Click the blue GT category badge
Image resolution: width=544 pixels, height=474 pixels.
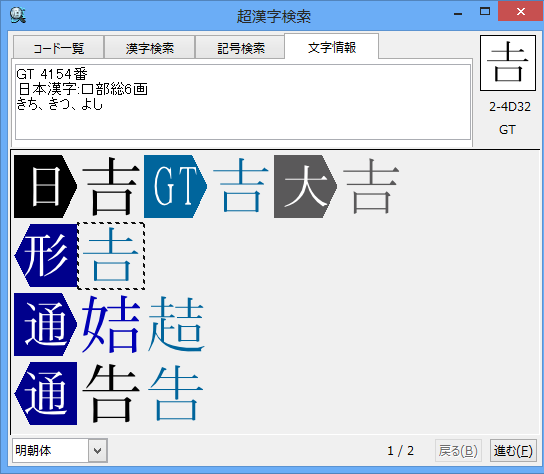point(175,186)
